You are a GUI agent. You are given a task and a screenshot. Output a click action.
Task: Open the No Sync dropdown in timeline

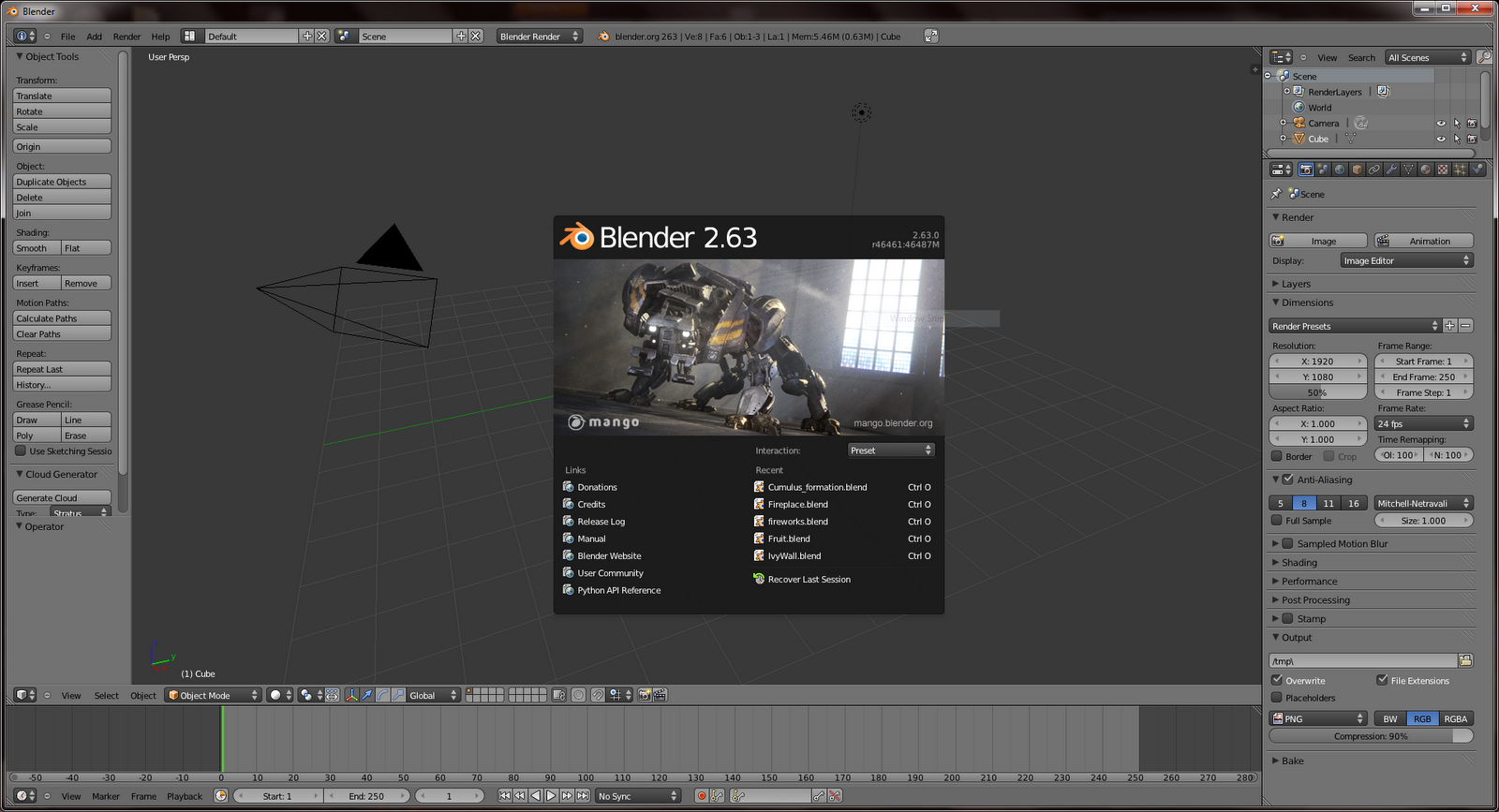[638, 796]
